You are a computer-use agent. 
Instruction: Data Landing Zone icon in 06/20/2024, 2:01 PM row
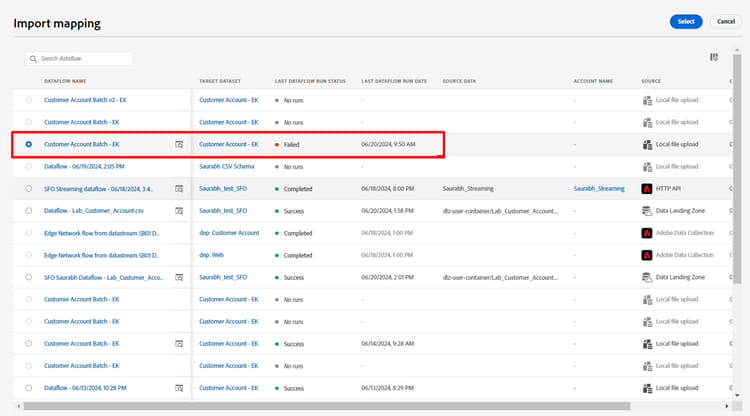click(x=647, y=277)
